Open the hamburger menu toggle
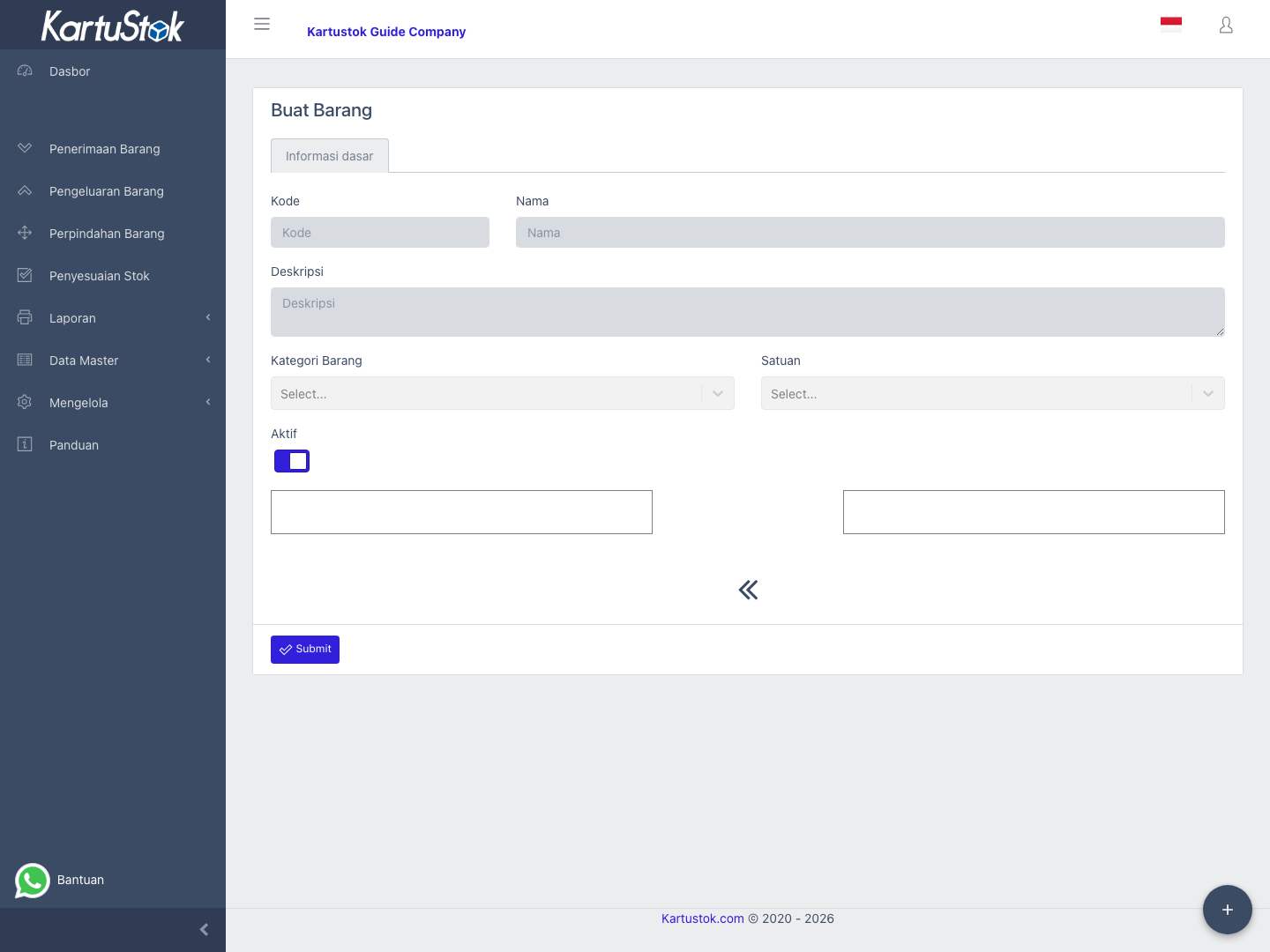1270x952 pixels. tap(262, 24)
